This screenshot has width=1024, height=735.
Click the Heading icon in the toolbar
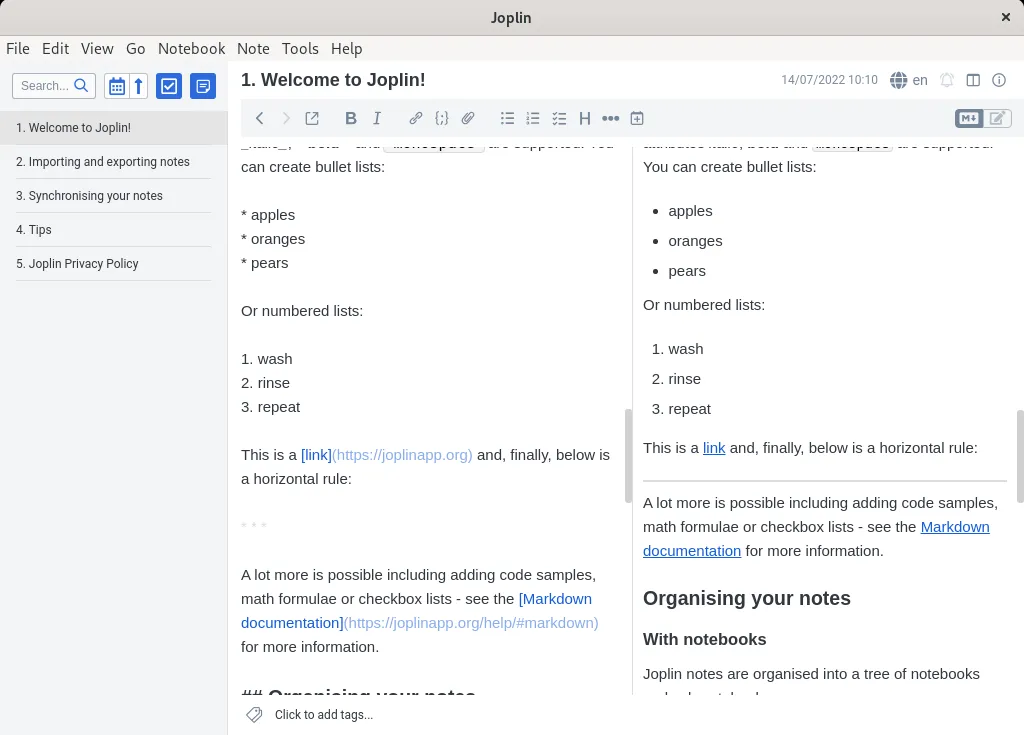coord(585,118)
